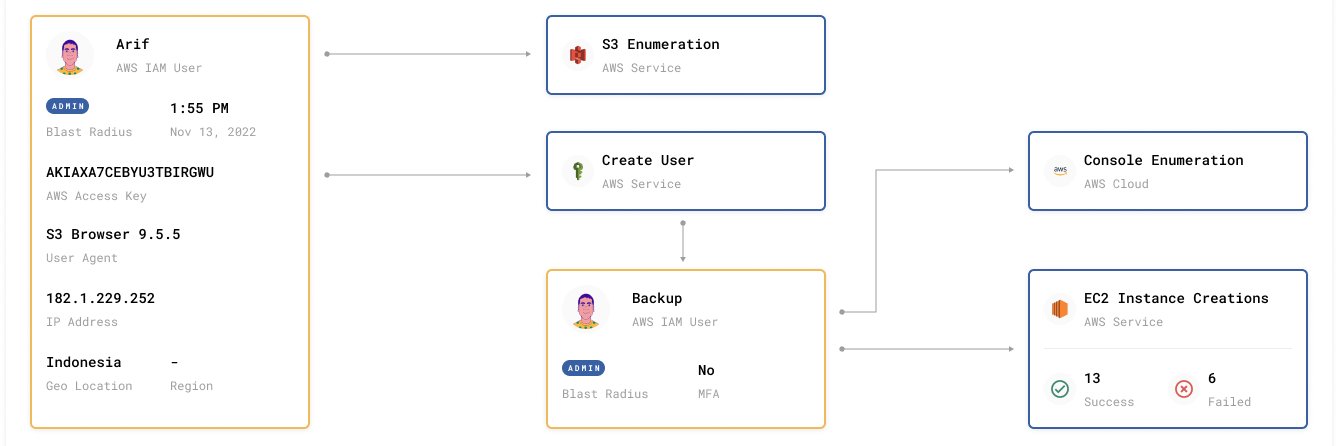Viewport: 1338px width, 446px height.
Task: Click the green Success checkmark icon
Action: click(x=1059, y=390)
